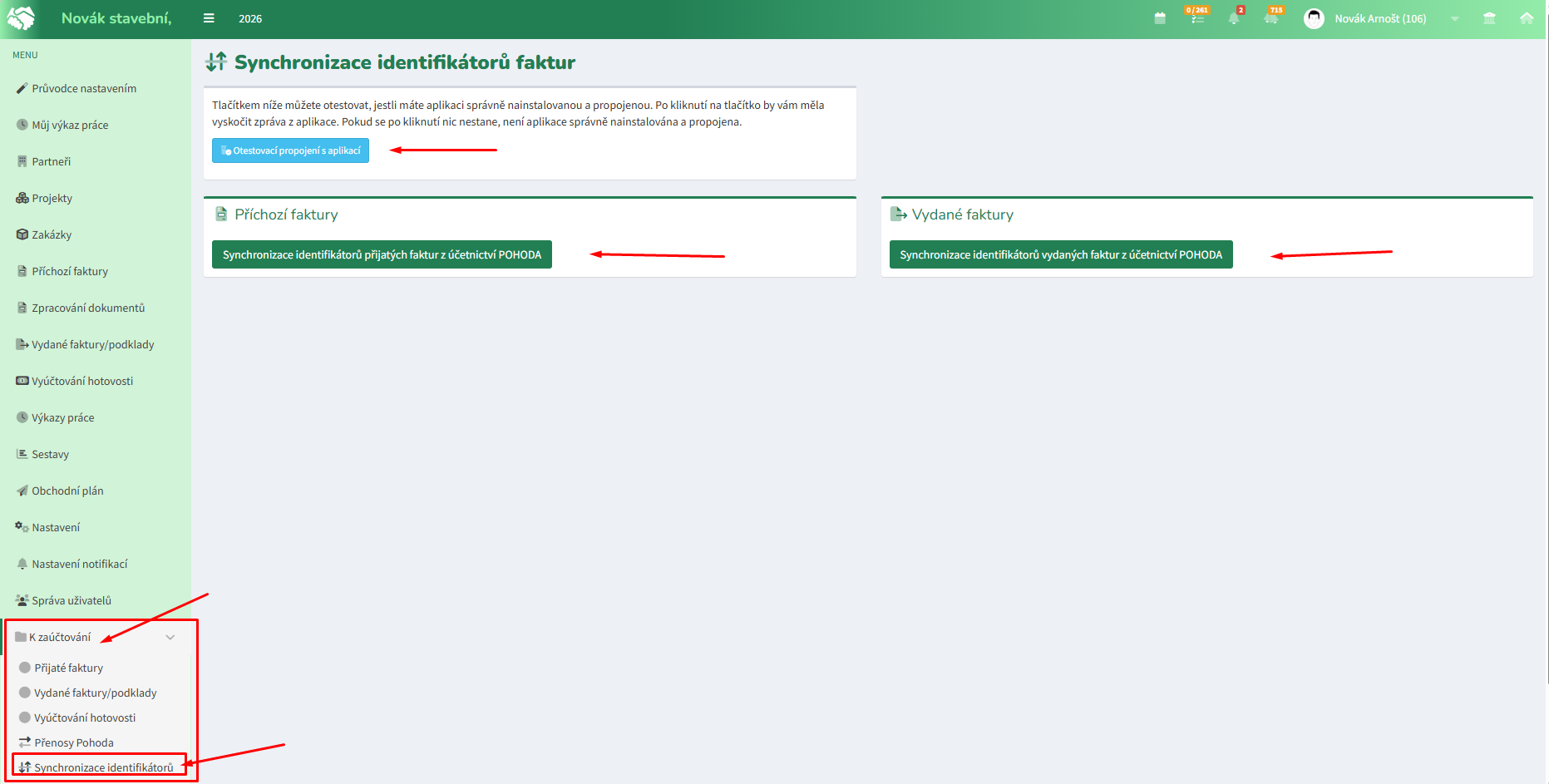Screen dimensions: 1549x784
Task: Toggle sidebar with hamburger menu icon
Action: click(x=209, y=18)
